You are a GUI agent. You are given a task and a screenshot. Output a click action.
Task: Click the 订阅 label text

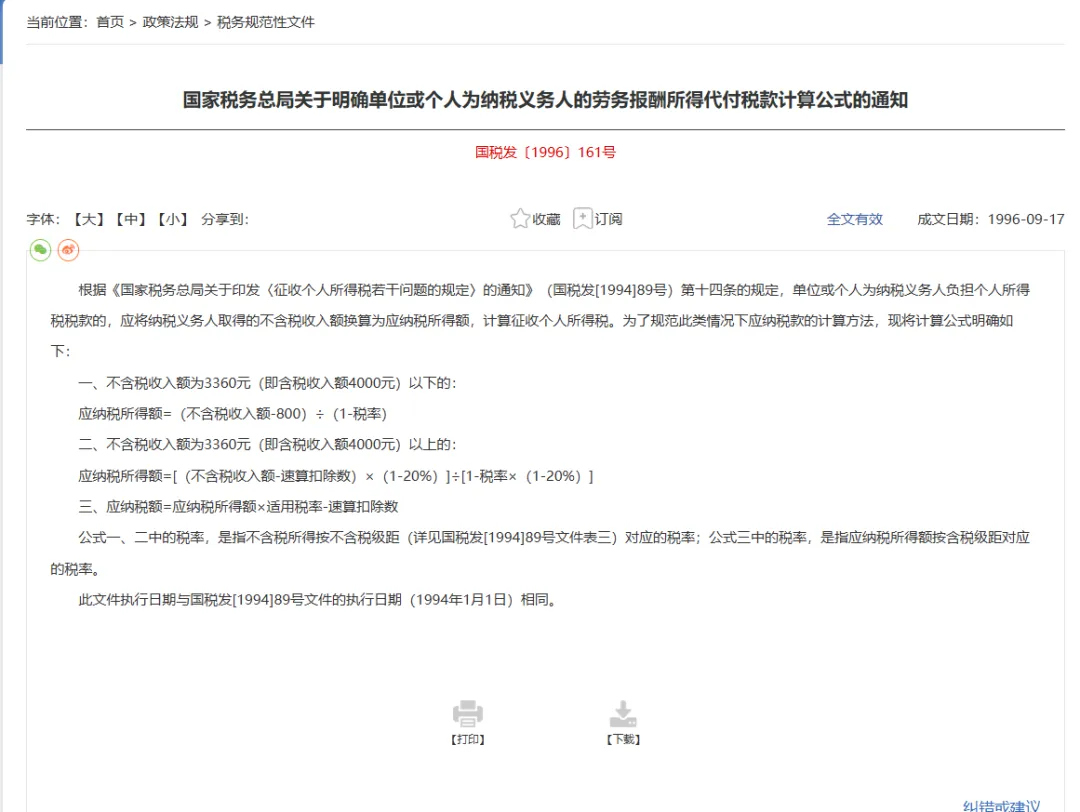pos(608,219)
